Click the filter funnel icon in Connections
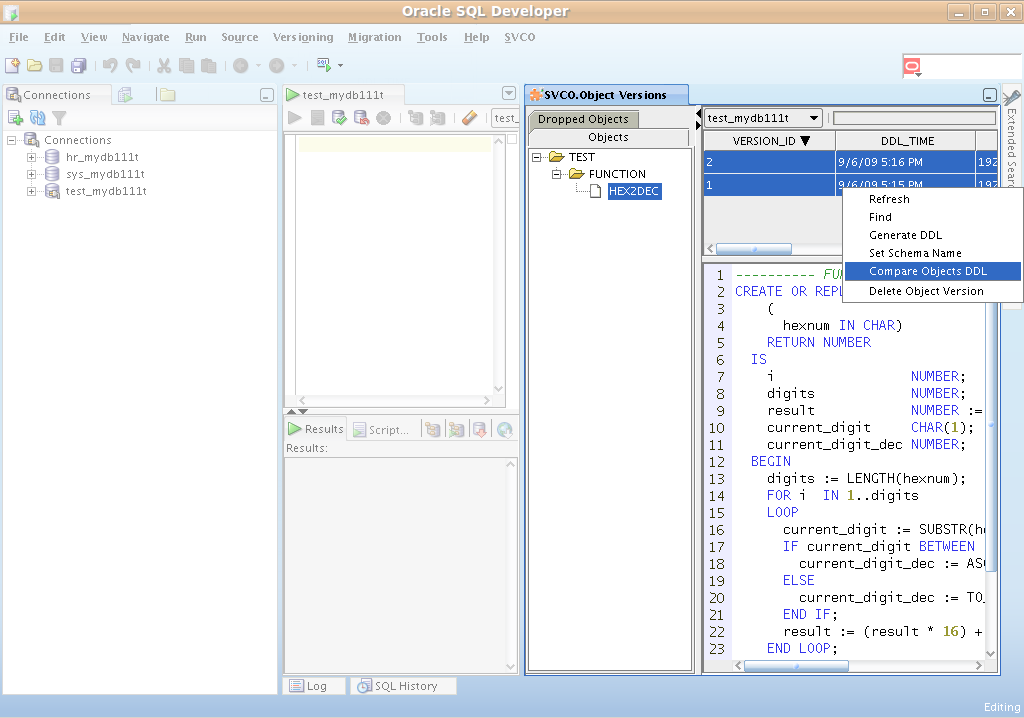 pyautogui.click(x=59, y=118)
